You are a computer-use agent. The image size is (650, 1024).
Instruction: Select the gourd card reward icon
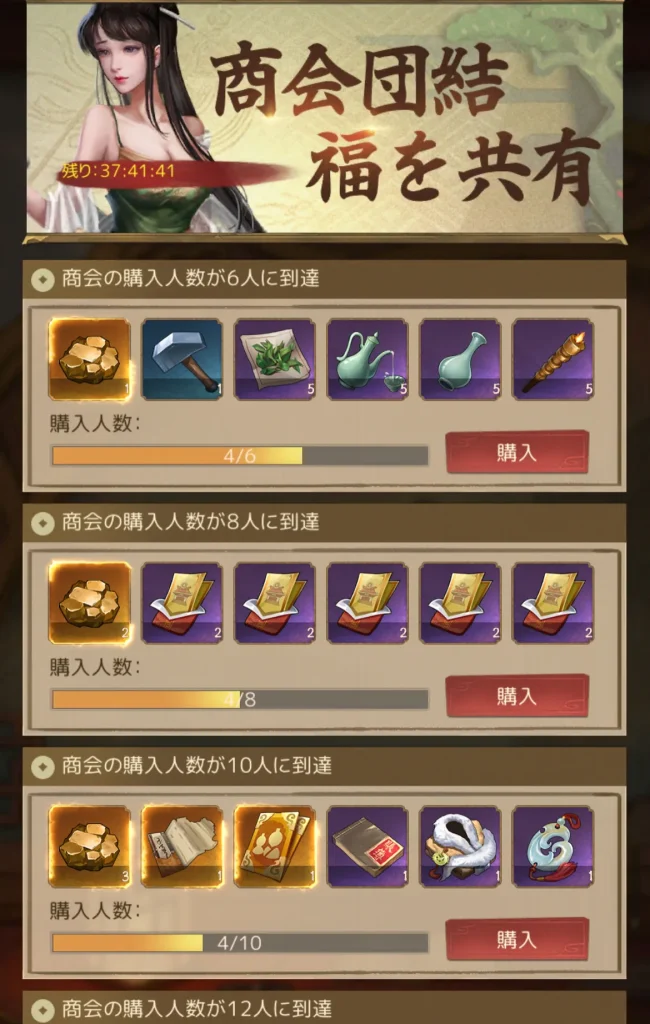pyautogui.click(x=275, y=846)
